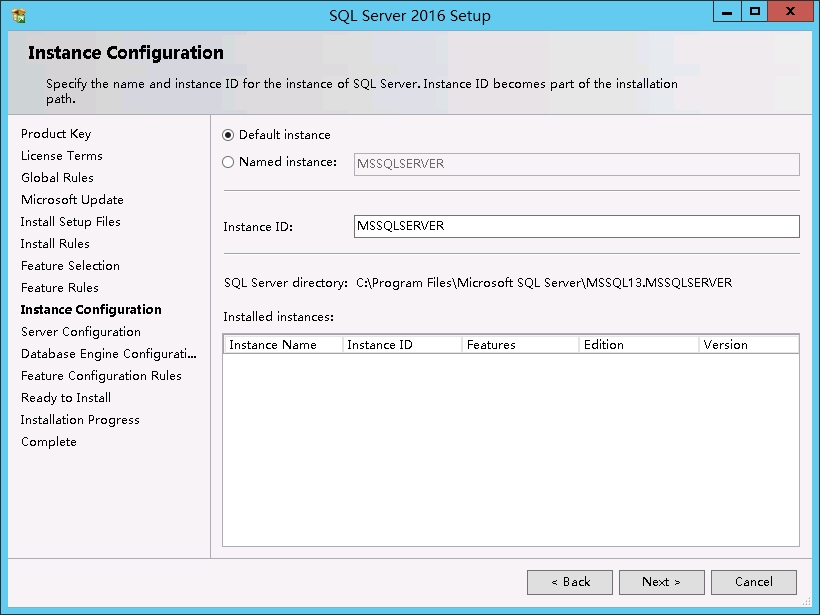Sort by Instance Name column header
The image size is (820, 615).
tap(283, 345)
